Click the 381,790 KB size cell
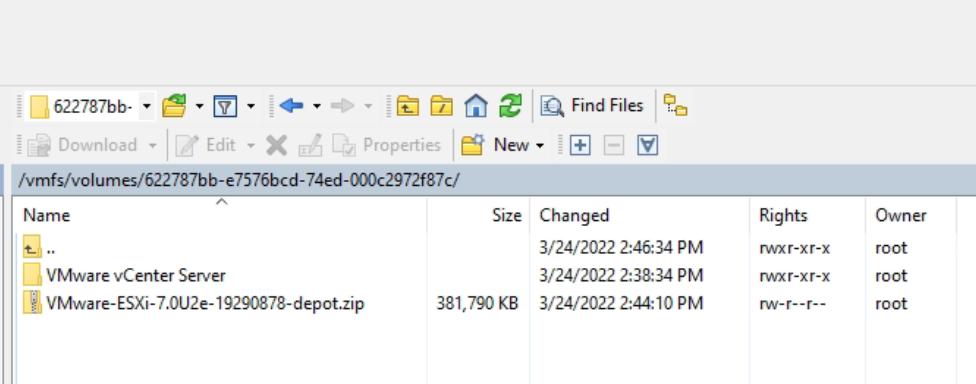The width and height of the screenshot is (976, 384). pyautogui.click(x=477, y=304)
